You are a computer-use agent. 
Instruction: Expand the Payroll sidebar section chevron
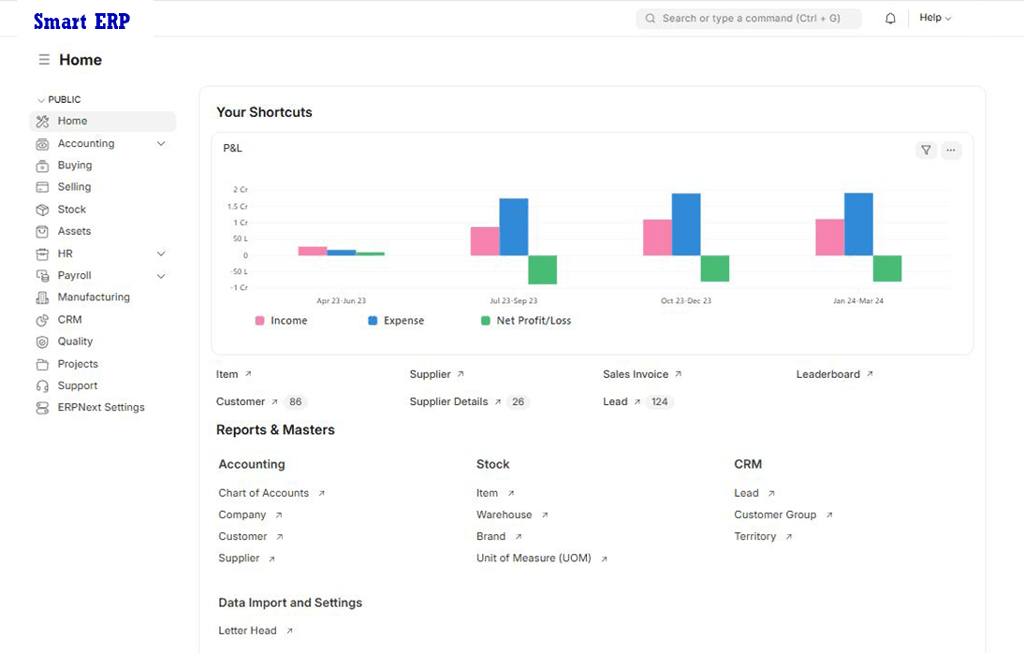[x=161, y=276]
